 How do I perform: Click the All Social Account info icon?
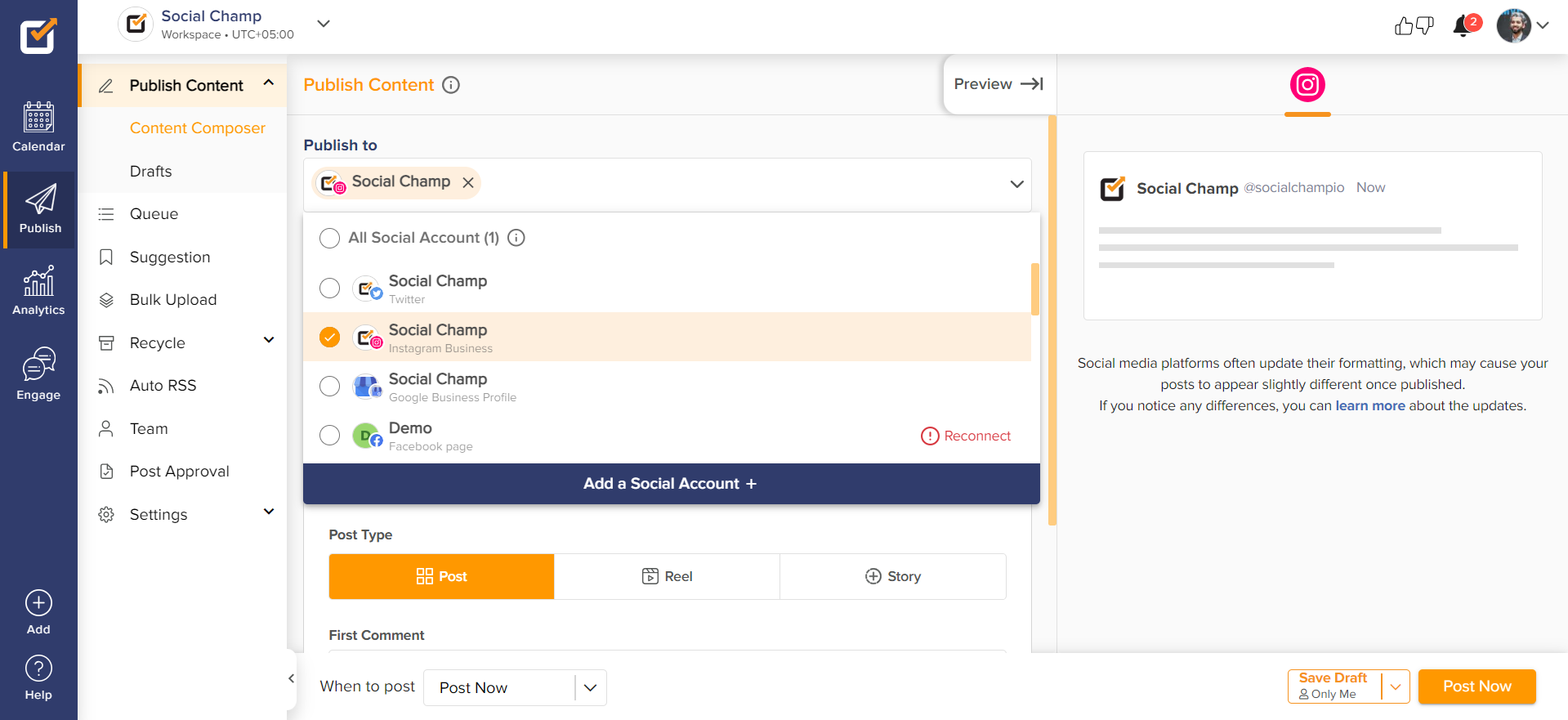[516, 238]
